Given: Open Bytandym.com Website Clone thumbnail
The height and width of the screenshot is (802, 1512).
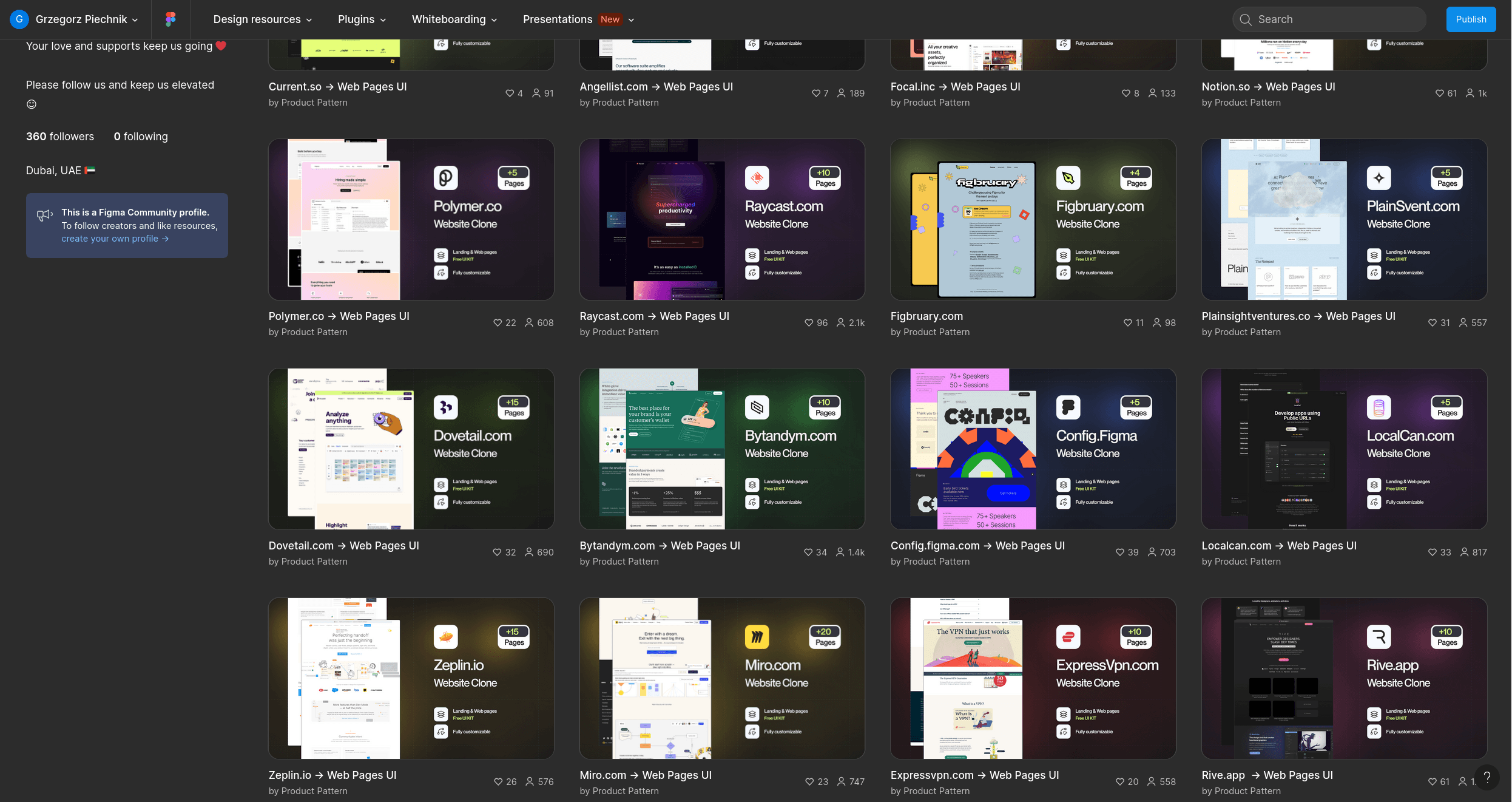Looking at the screenshot, I should 722,449.
